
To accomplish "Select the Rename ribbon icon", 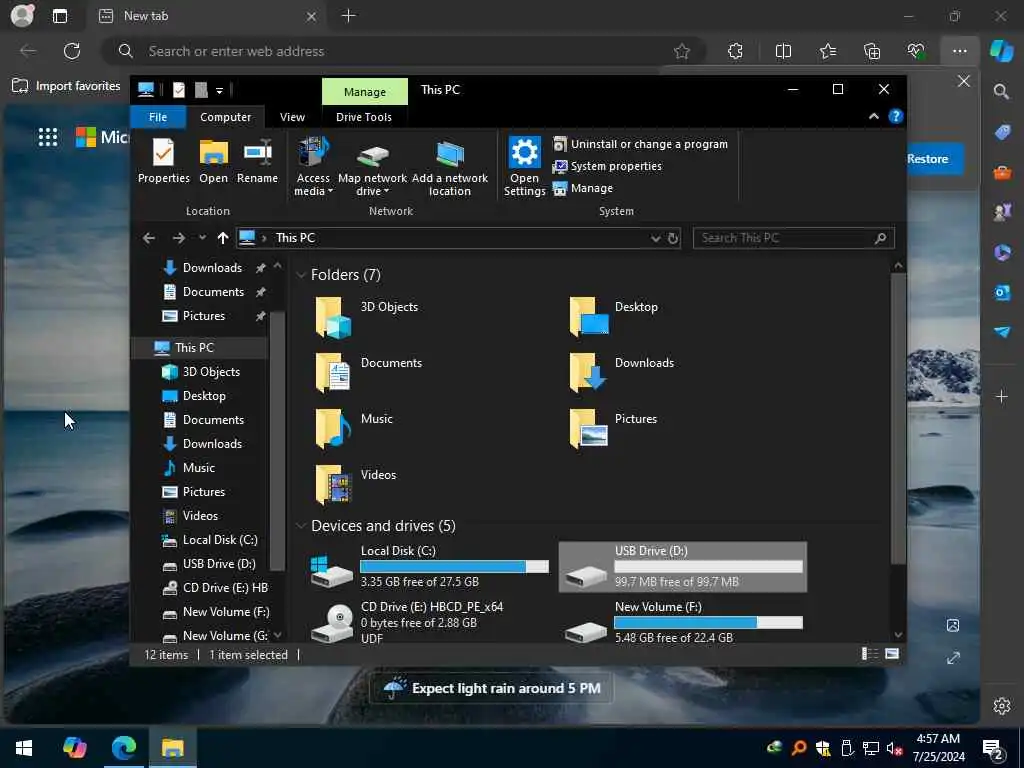I will 257,161.
